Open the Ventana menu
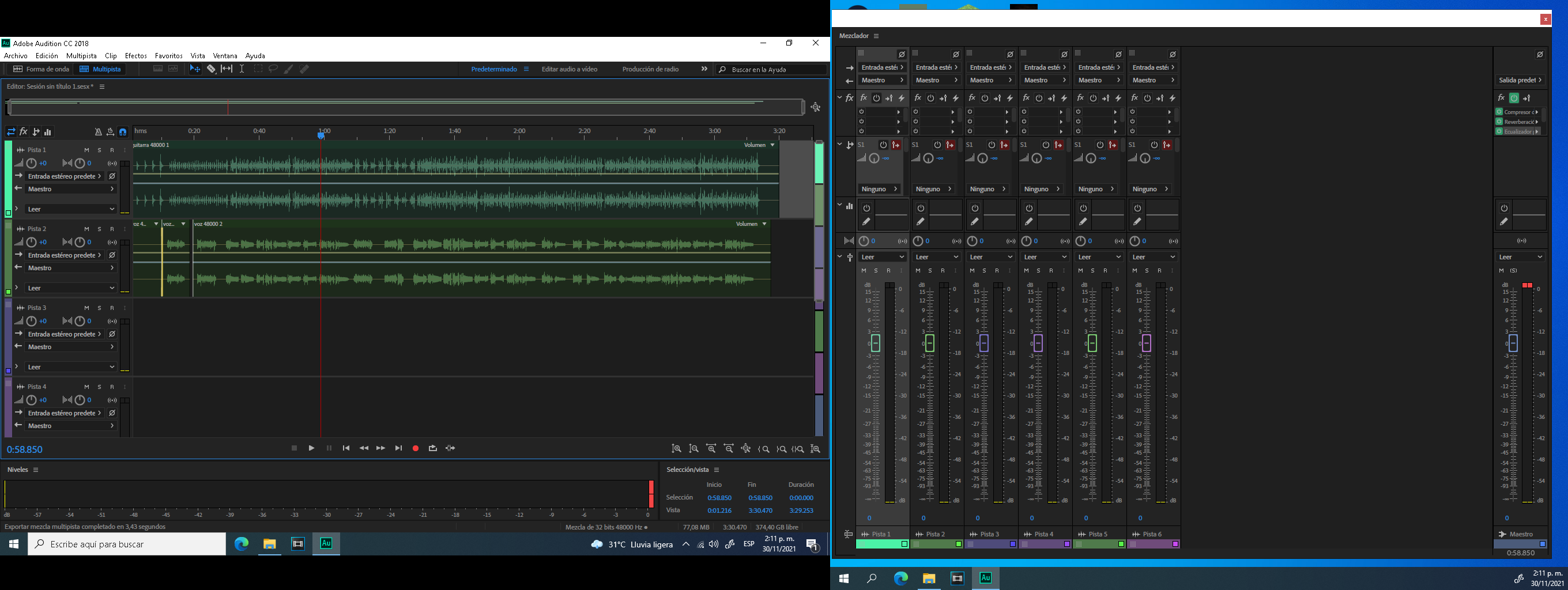 coord(225,56)
